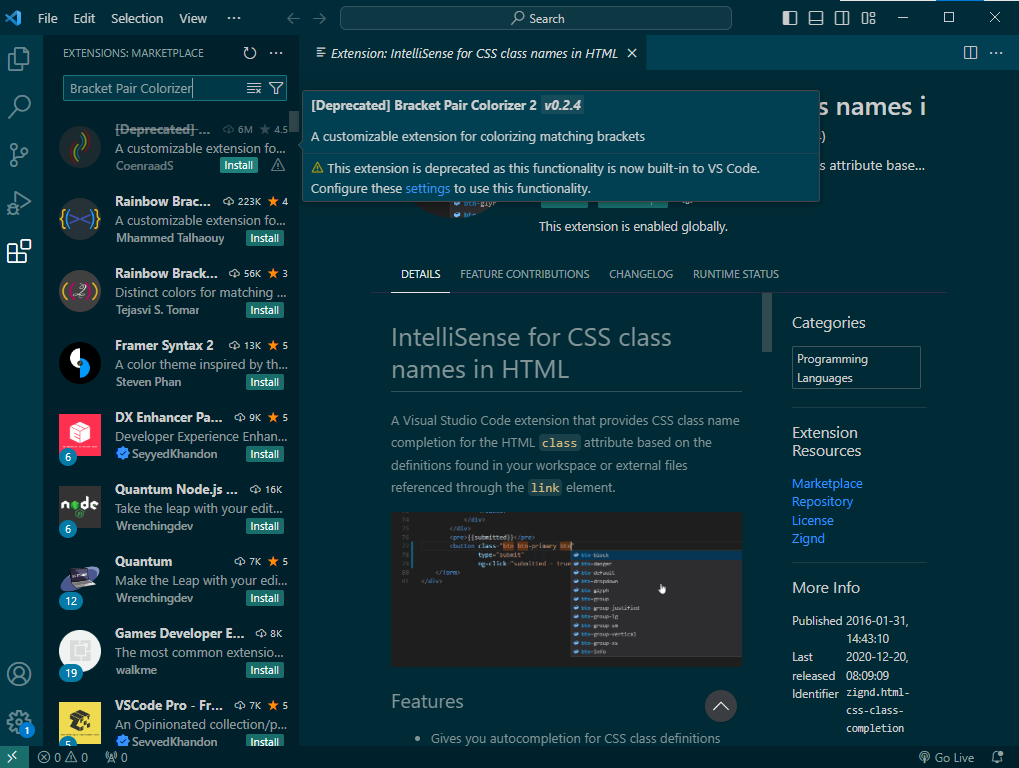
Task: Split the editor to the right
Action: click(970, 53)
